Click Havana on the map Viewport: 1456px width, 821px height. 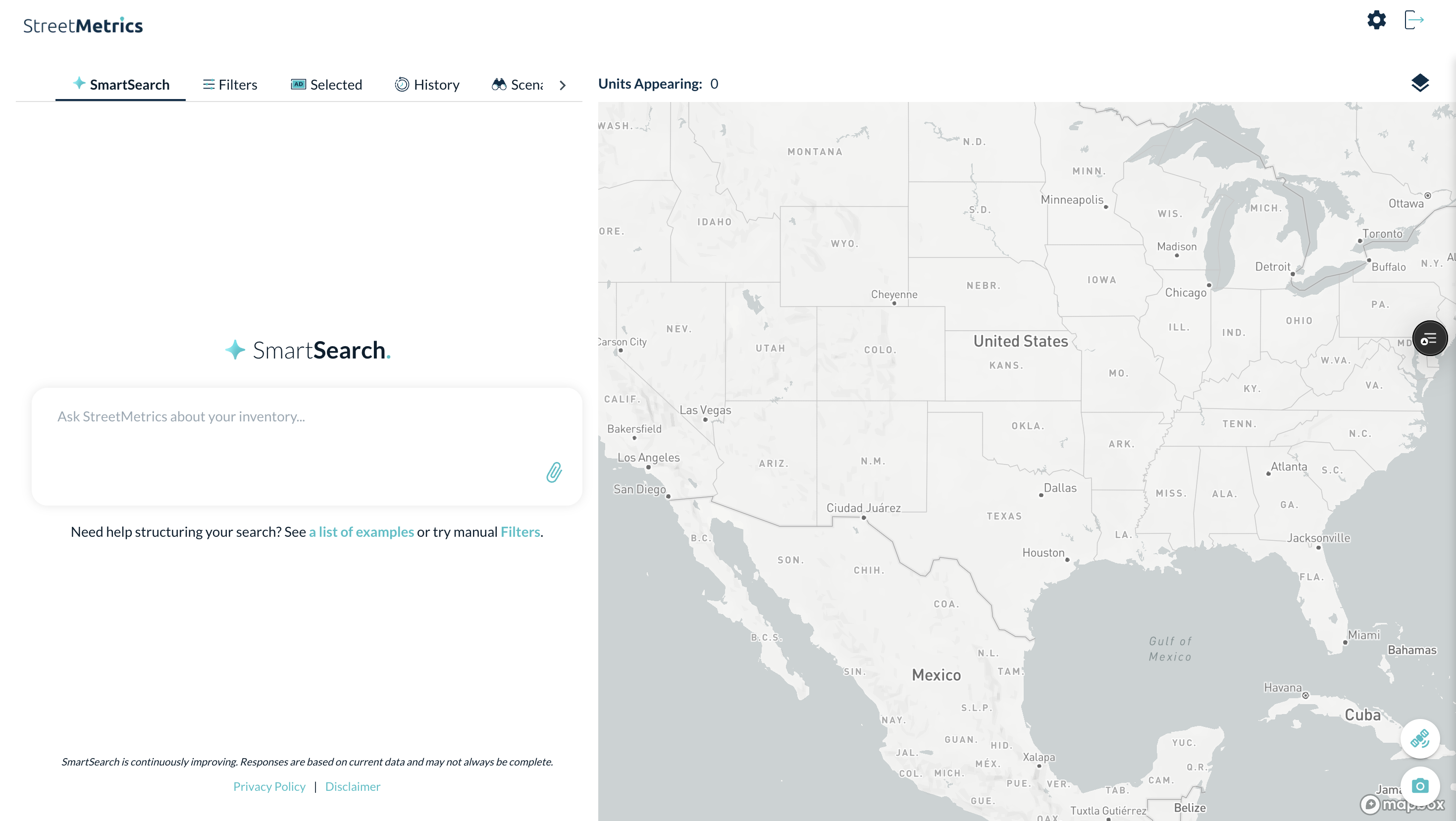[x=1283, y=688]
